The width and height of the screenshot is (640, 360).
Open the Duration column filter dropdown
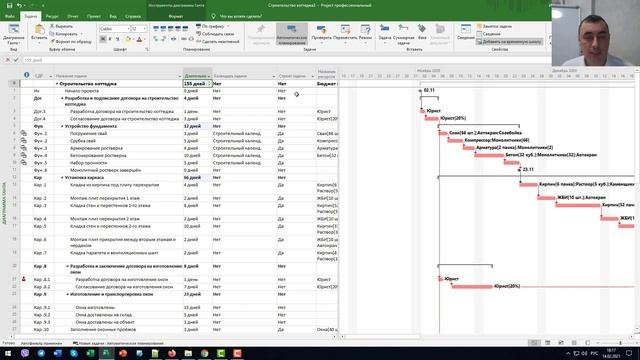209,76
